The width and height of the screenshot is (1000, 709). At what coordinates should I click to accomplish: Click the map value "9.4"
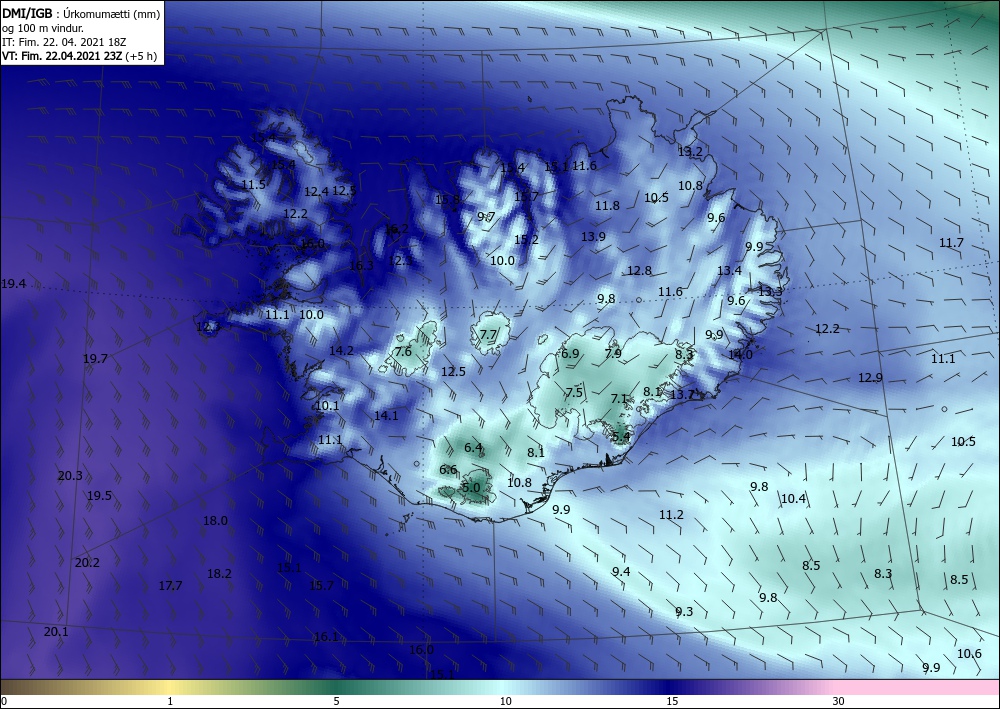(621, 572)
